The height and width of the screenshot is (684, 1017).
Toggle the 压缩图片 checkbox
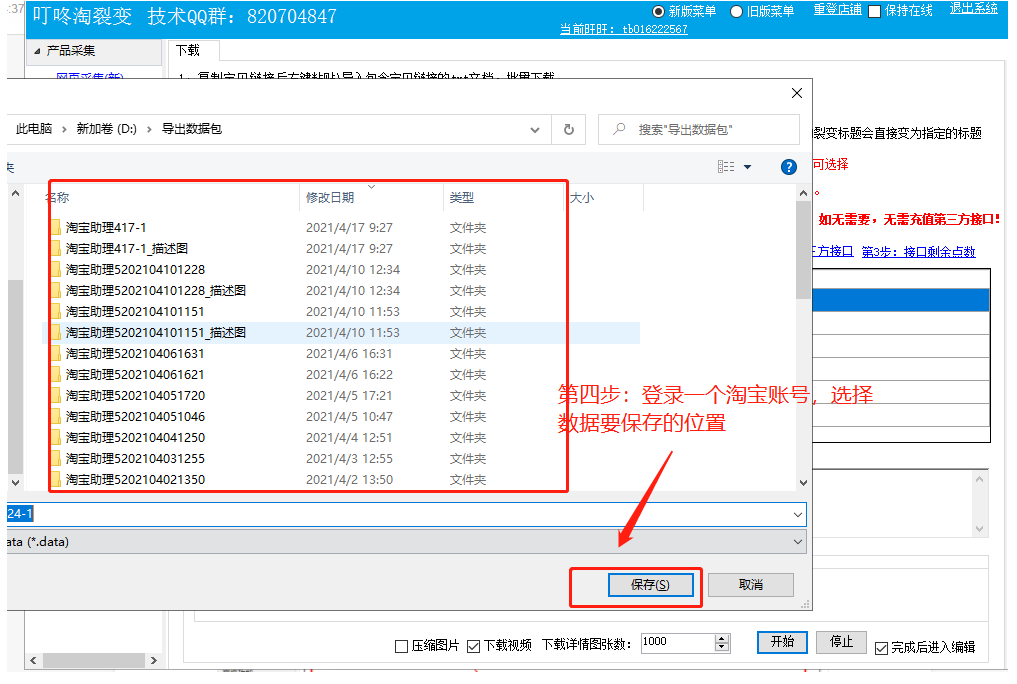(401, 646)
